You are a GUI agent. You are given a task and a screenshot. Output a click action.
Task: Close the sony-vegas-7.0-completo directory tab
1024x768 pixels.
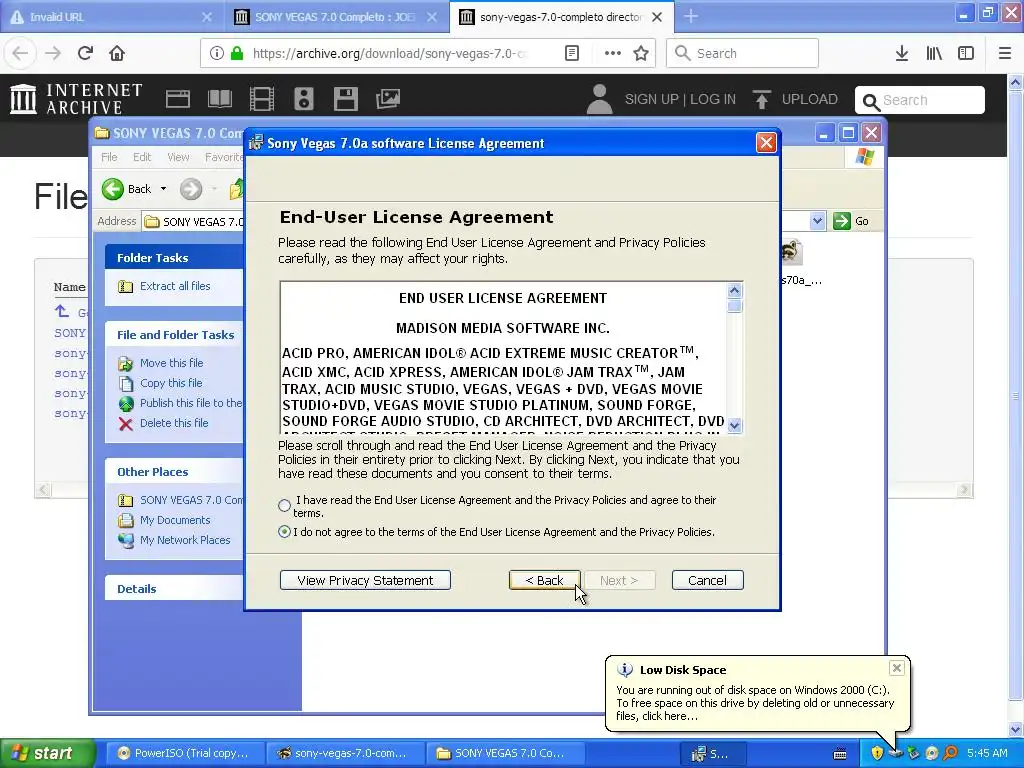point(657,16)
